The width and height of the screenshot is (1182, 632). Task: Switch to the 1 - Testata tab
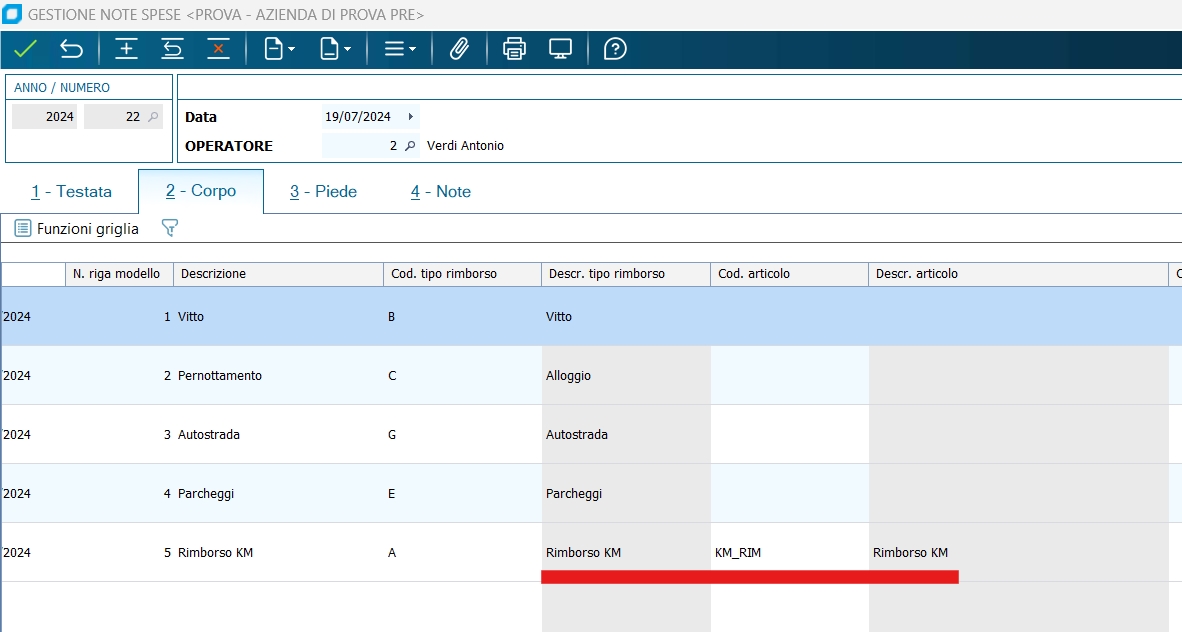click(x=71, y=192)
